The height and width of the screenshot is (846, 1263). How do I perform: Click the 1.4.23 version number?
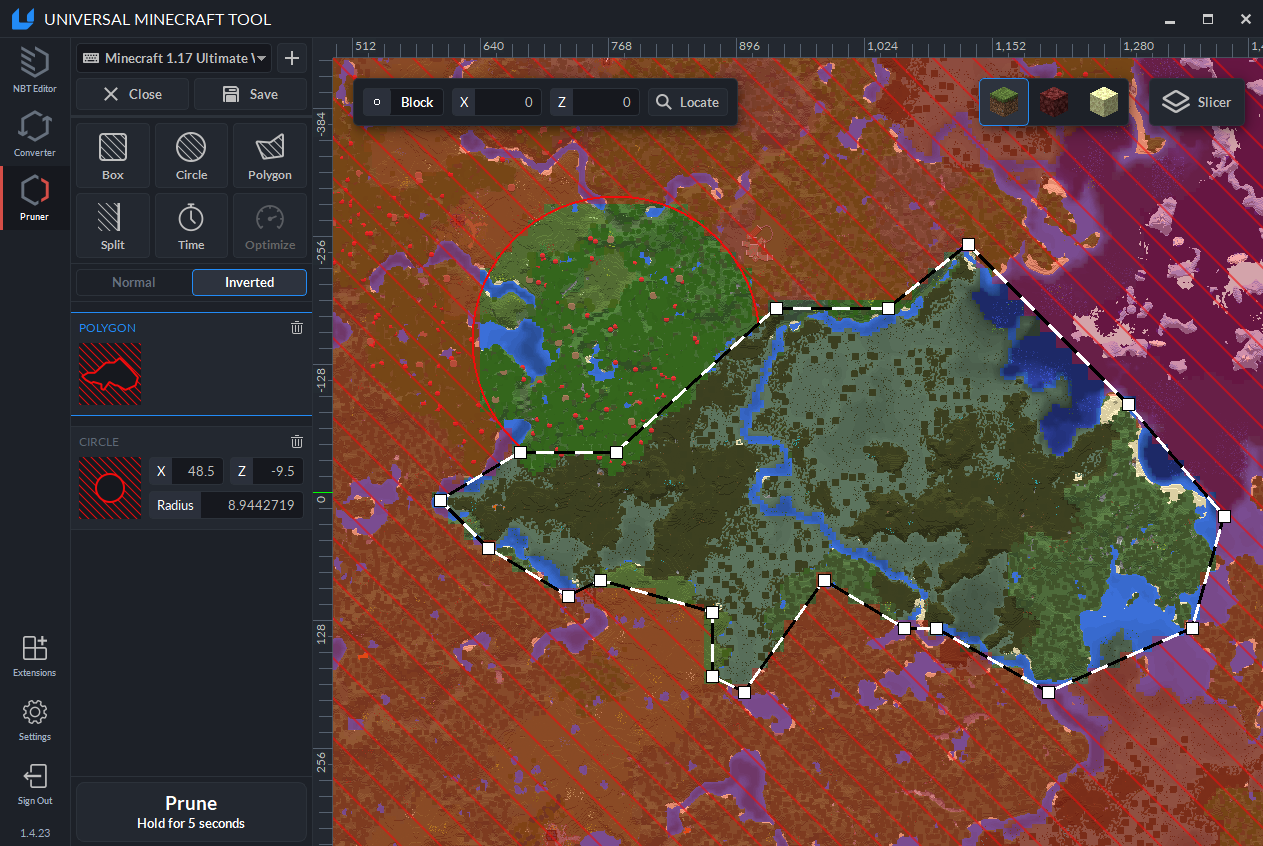35,832
